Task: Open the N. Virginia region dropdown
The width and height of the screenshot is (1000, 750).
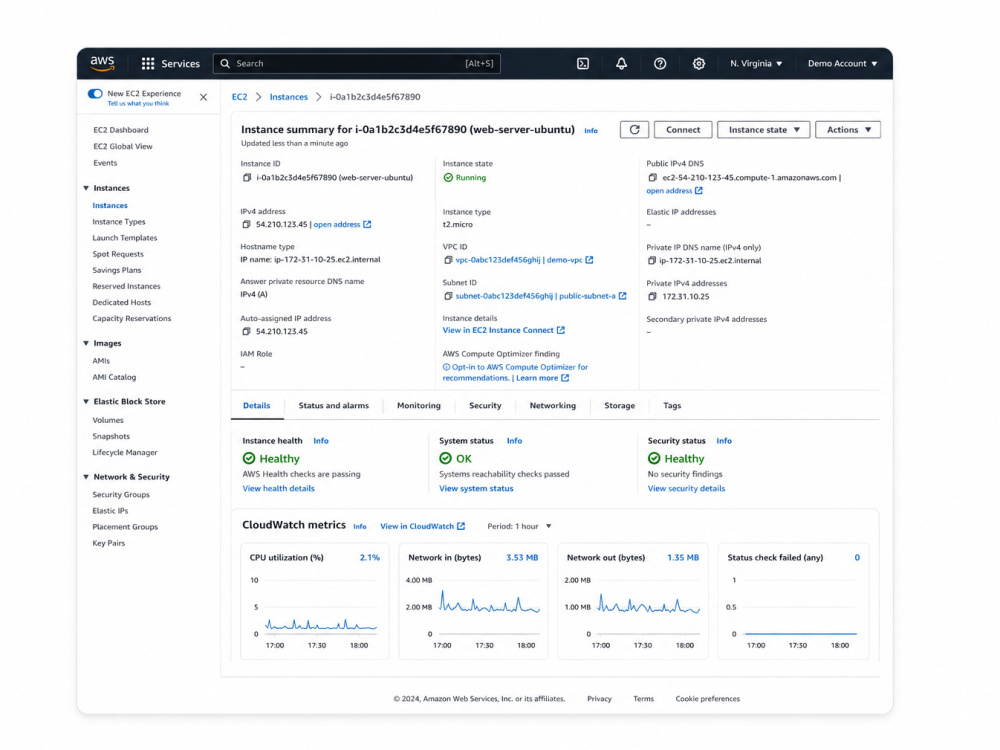Action: tap(756, 63)
